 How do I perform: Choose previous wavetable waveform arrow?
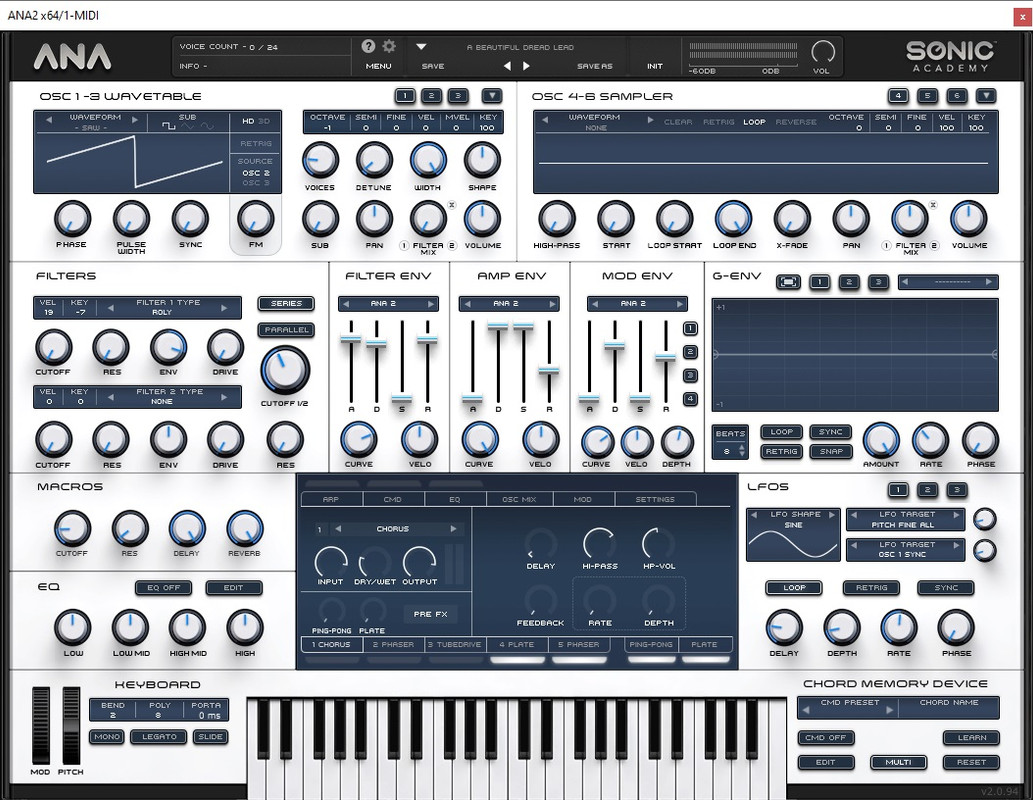[x=49, y=119]
